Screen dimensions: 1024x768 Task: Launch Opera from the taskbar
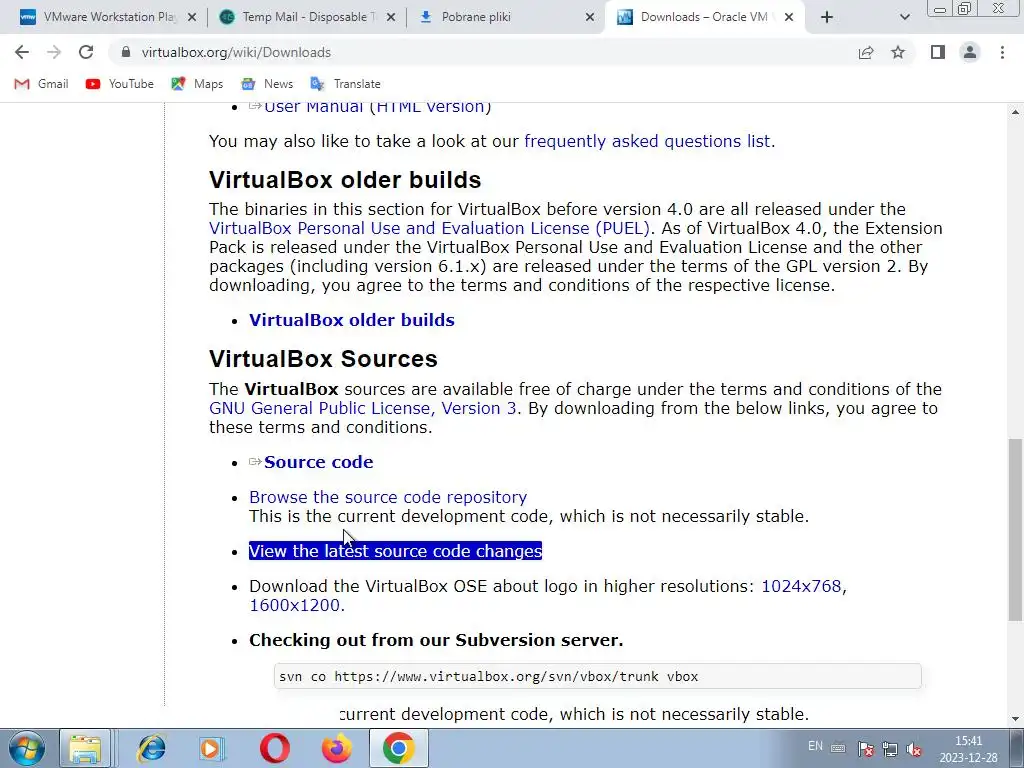pos(274,748)
